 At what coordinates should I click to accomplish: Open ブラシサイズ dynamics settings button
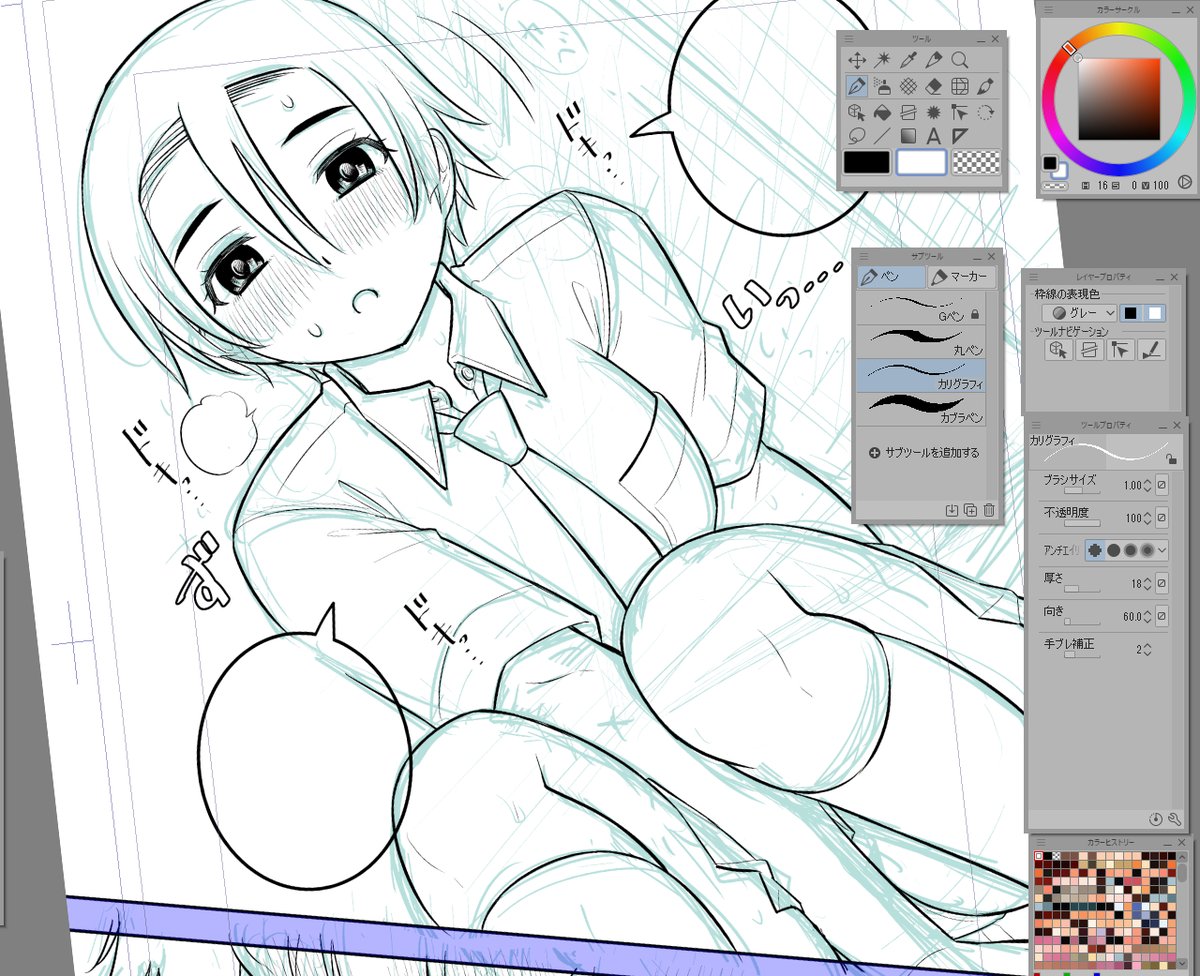pyautogui.click(x=1162, y=486)
